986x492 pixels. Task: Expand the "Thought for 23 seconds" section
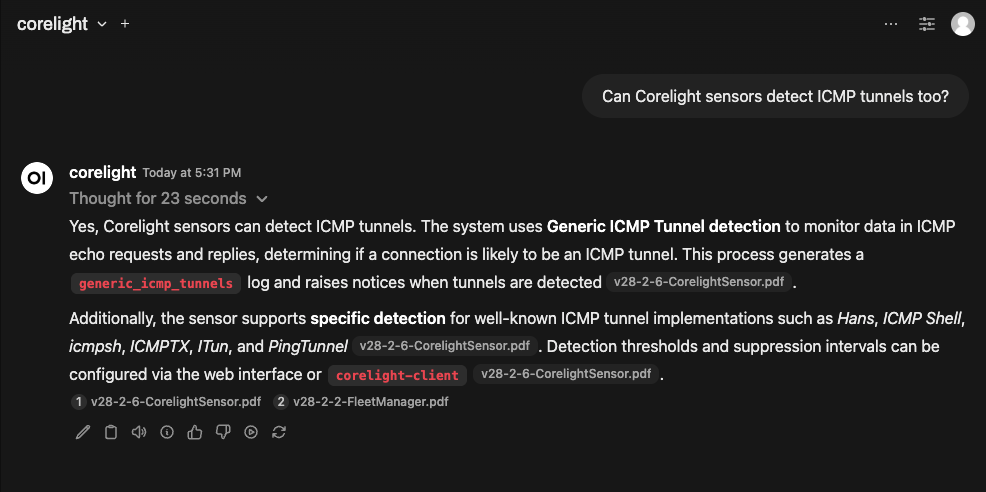168,198
